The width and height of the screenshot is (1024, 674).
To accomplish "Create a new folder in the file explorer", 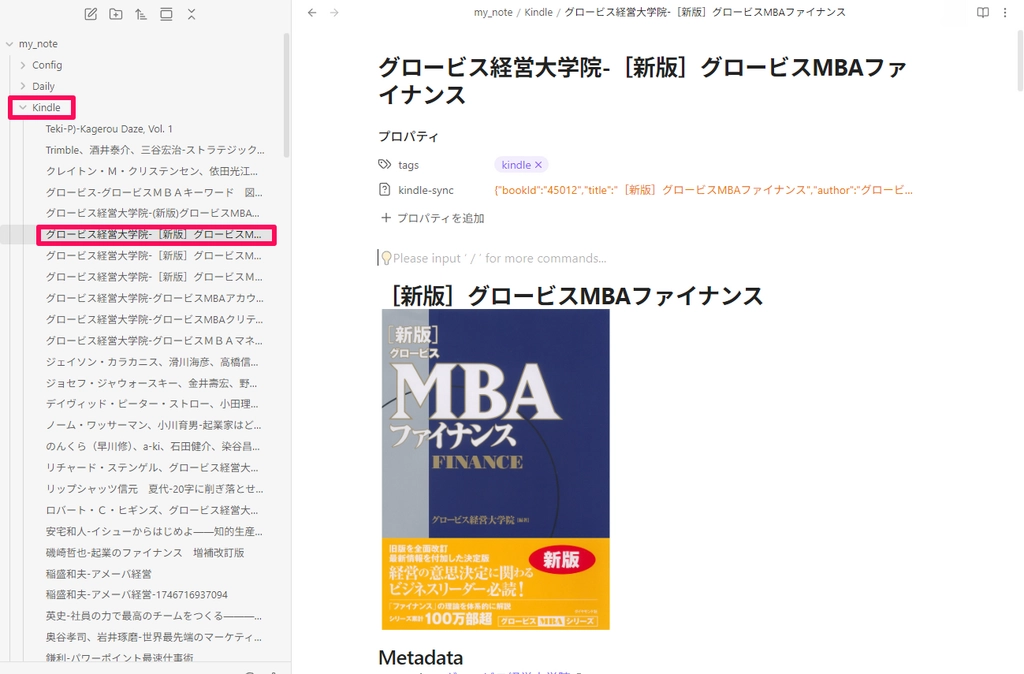I will tap(116, 14).
